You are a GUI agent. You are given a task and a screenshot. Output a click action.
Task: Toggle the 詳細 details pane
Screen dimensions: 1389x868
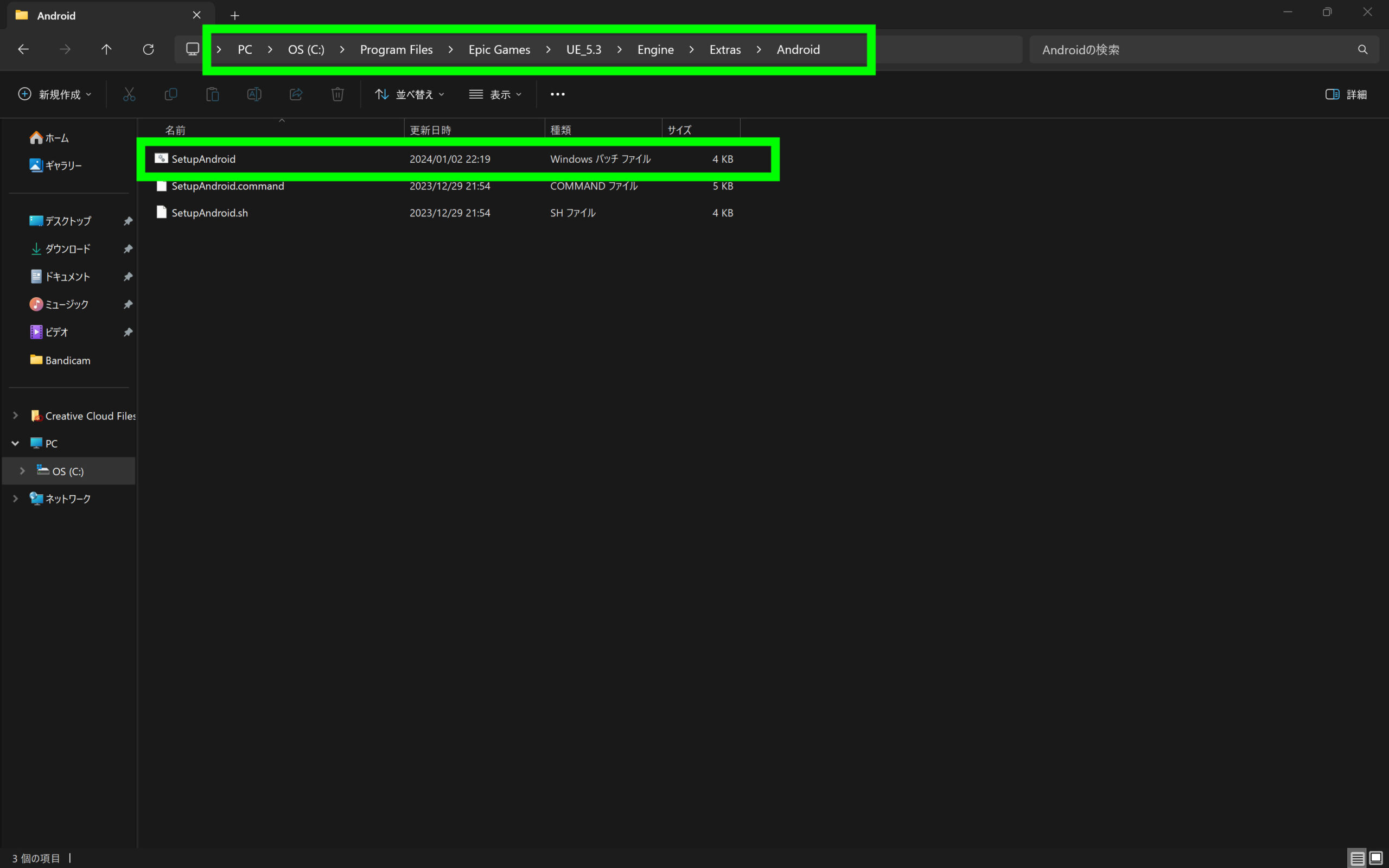1346,94
